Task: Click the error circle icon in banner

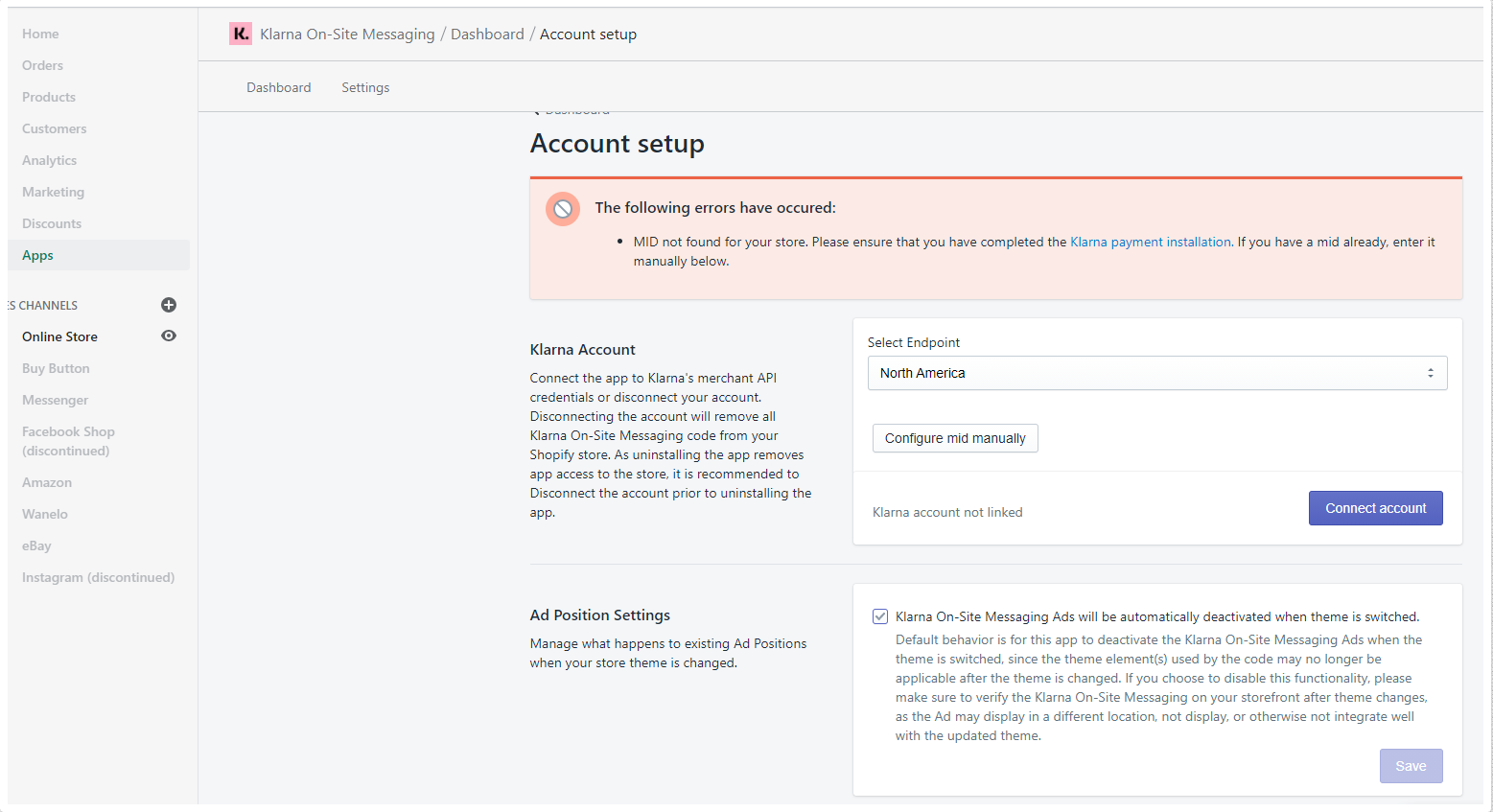Action: click(563, 208)
